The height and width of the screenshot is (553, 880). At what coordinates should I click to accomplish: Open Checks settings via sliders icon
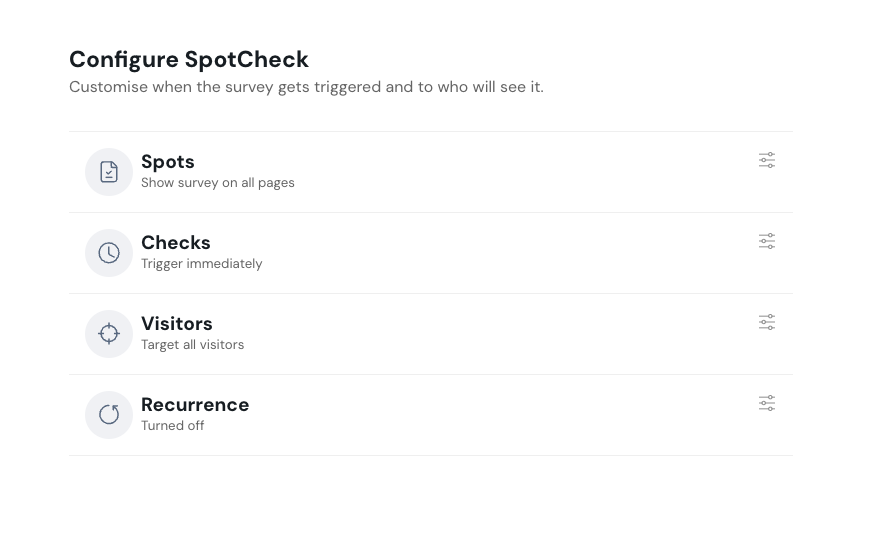pyautogui.click(x=767, y=241)
